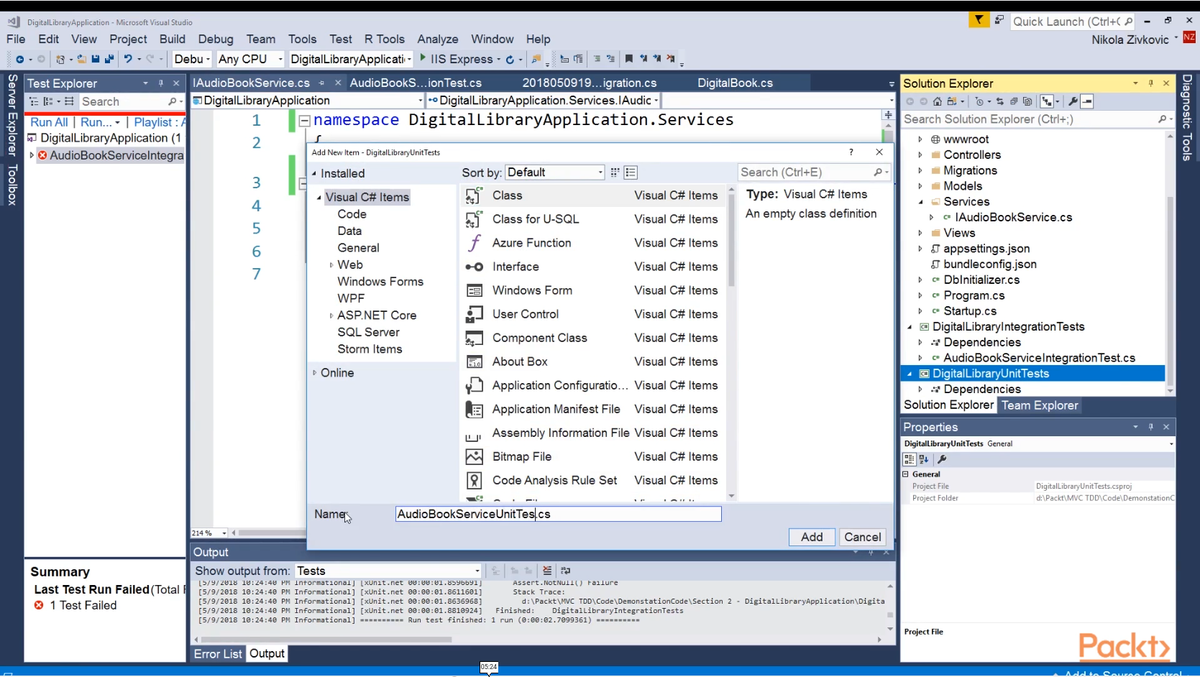Image resolution: width=1200 pixels, height=677 pixels.
Task: Click the green Start IIS Express play icon
Action: click(423, 59)
